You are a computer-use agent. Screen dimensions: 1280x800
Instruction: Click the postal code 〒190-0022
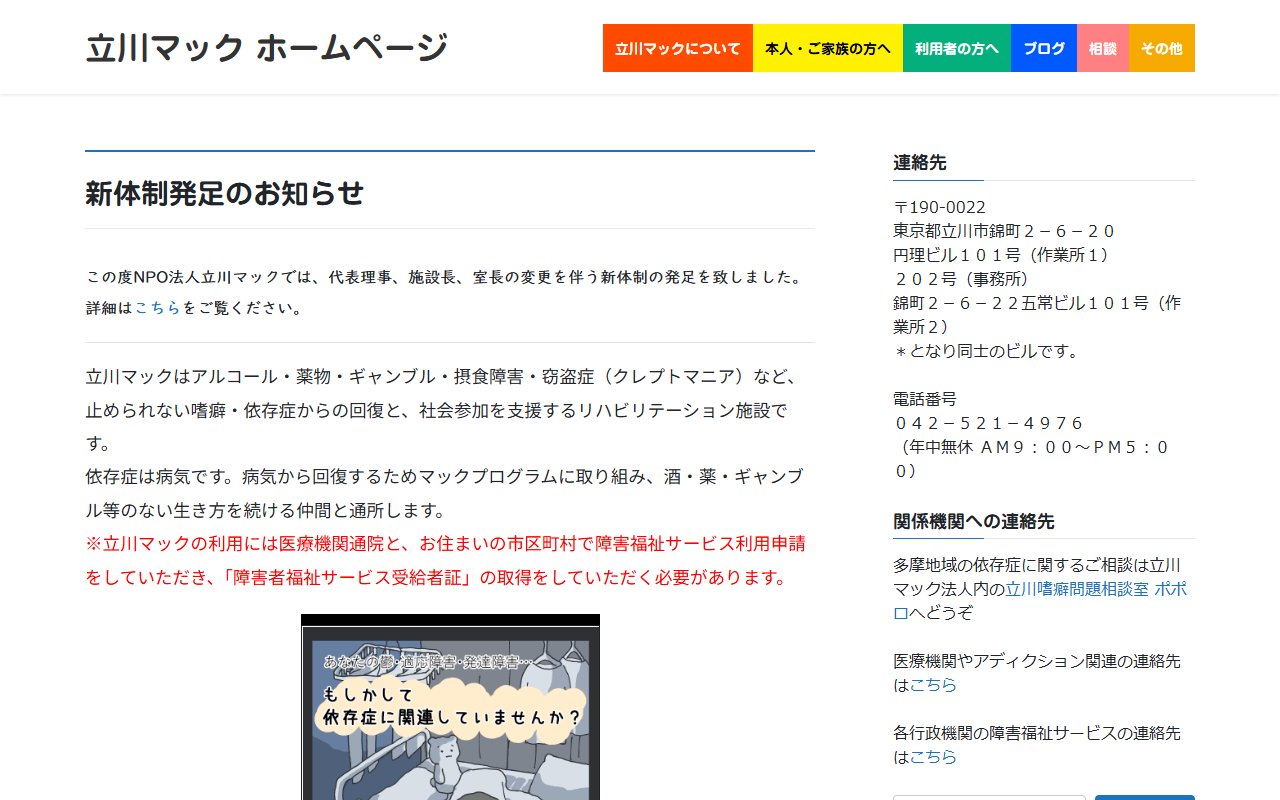click(940, 207)
